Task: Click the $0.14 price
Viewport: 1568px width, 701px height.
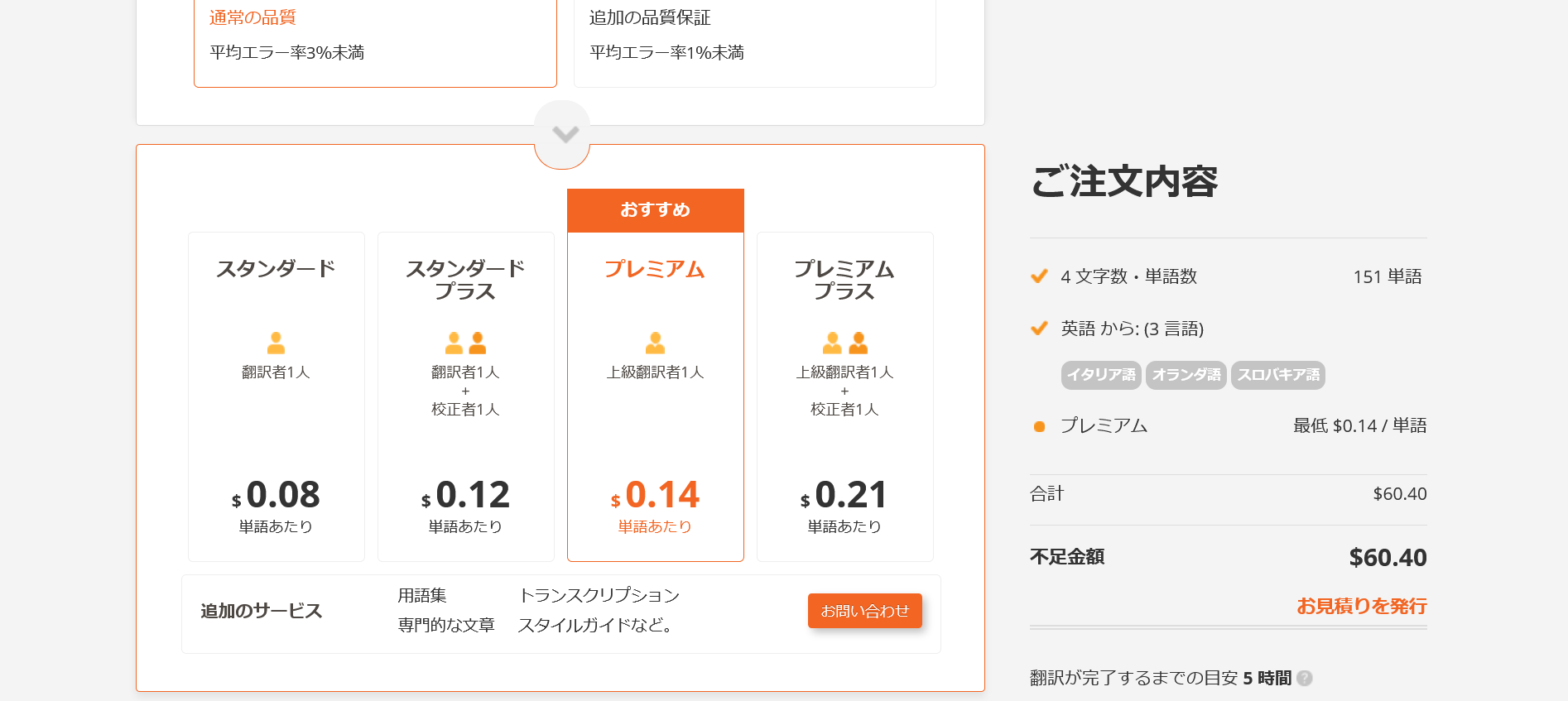Action: coord(656,495)
